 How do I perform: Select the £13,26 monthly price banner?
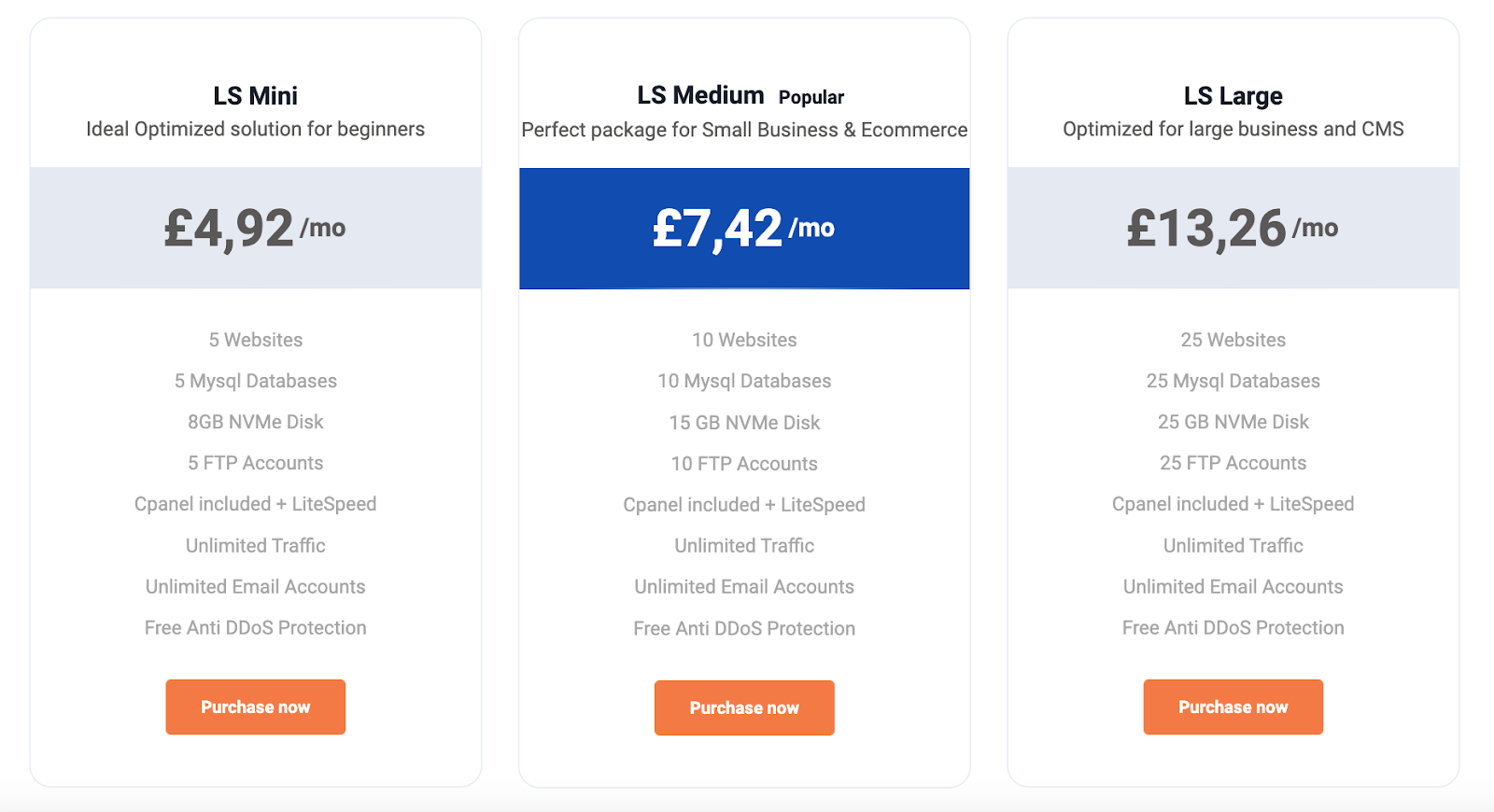(1233, 228)
